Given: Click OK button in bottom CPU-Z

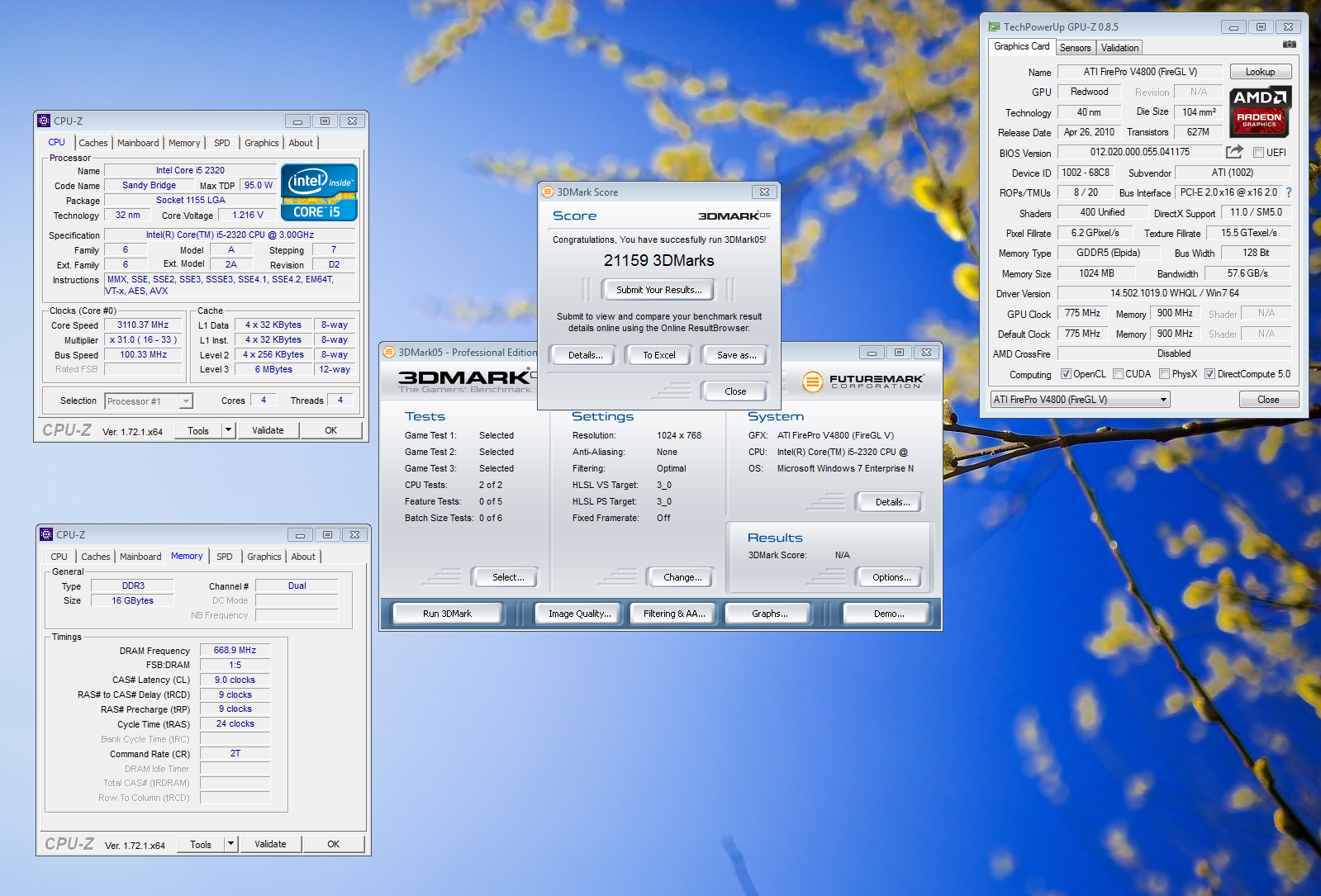Looking at the screenshot, I should point(333,844).
